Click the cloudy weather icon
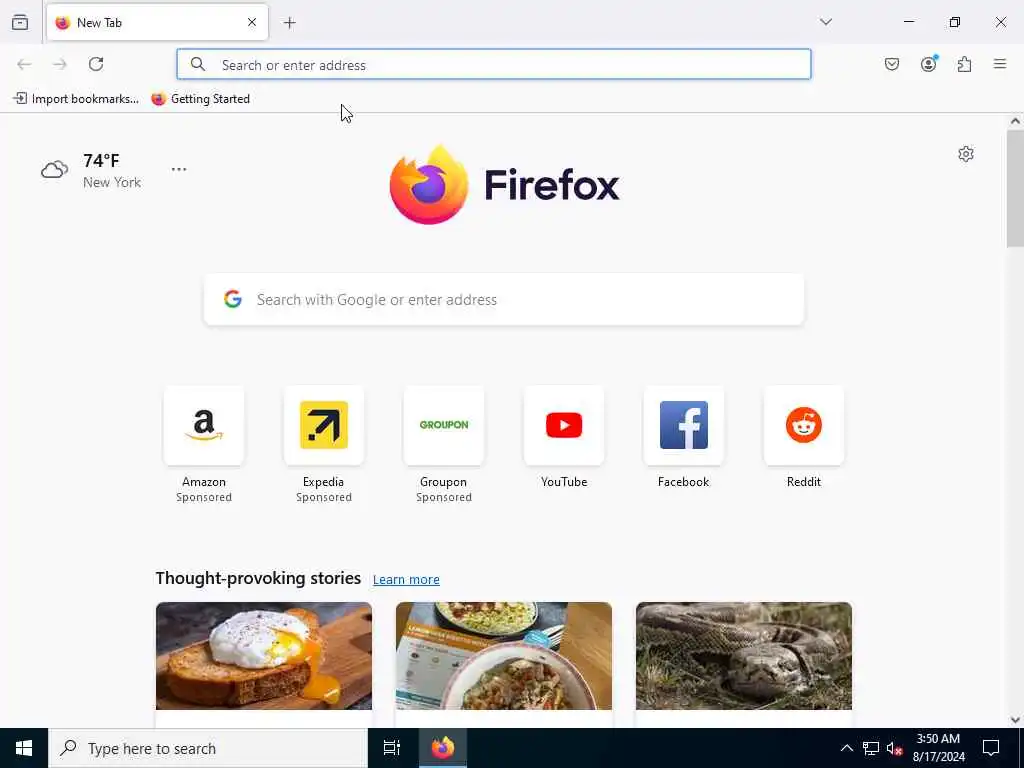Screen dimensions: 1024x768 [54, 170]
